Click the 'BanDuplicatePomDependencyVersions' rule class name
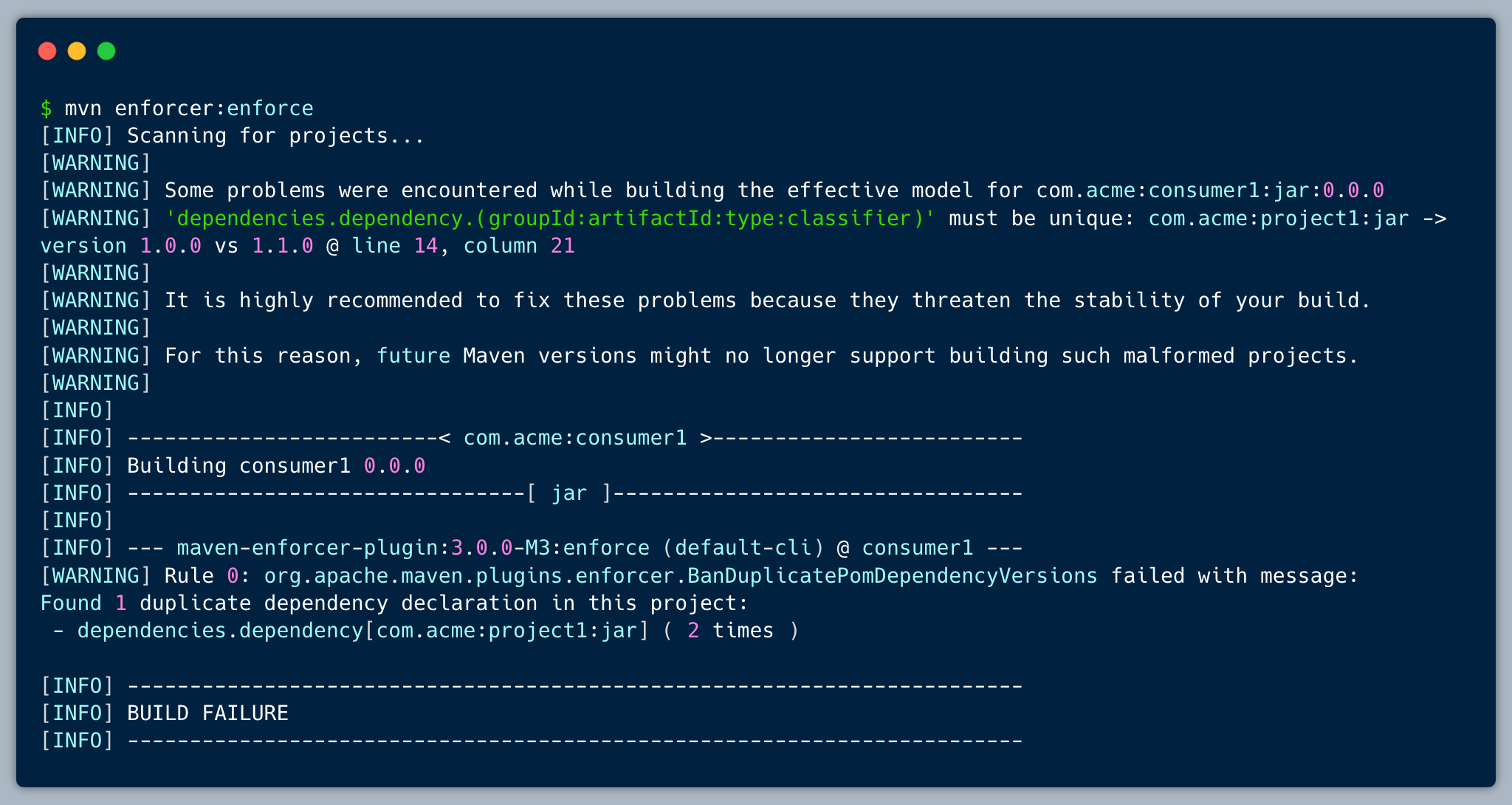Screen dimensions: 1512x805 point(893,576)
